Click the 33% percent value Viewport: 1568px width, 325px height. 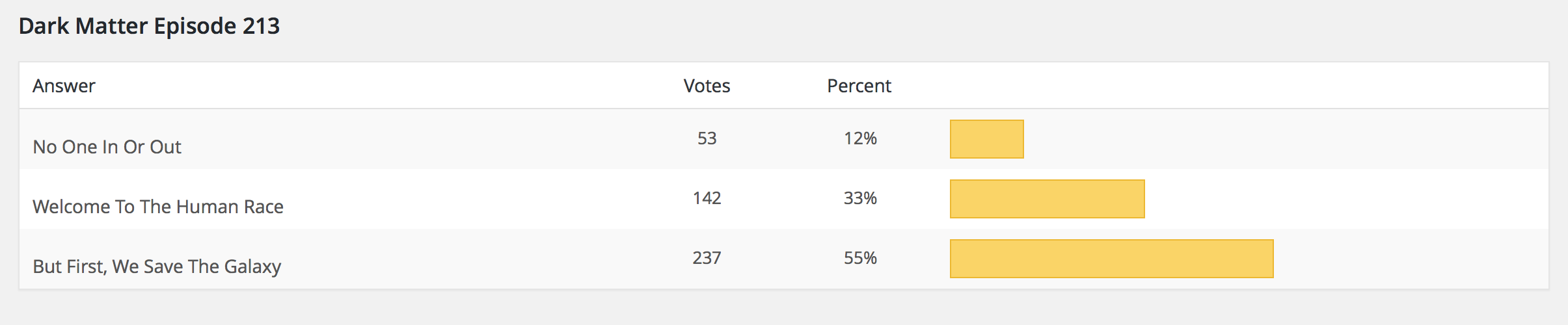point(860,198)
